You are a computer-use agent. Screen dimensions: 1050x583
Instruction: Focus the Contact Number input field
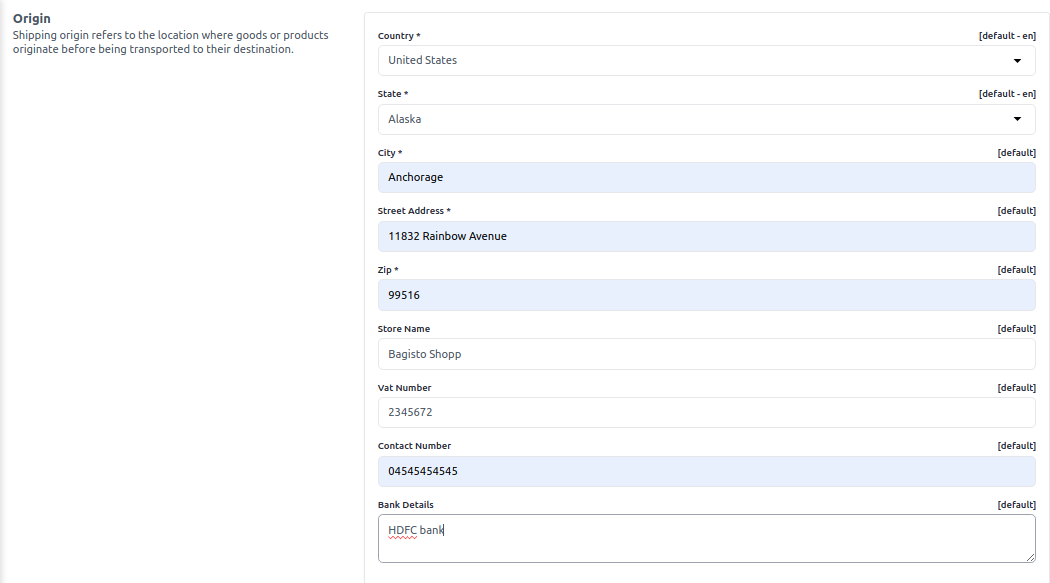706,471
